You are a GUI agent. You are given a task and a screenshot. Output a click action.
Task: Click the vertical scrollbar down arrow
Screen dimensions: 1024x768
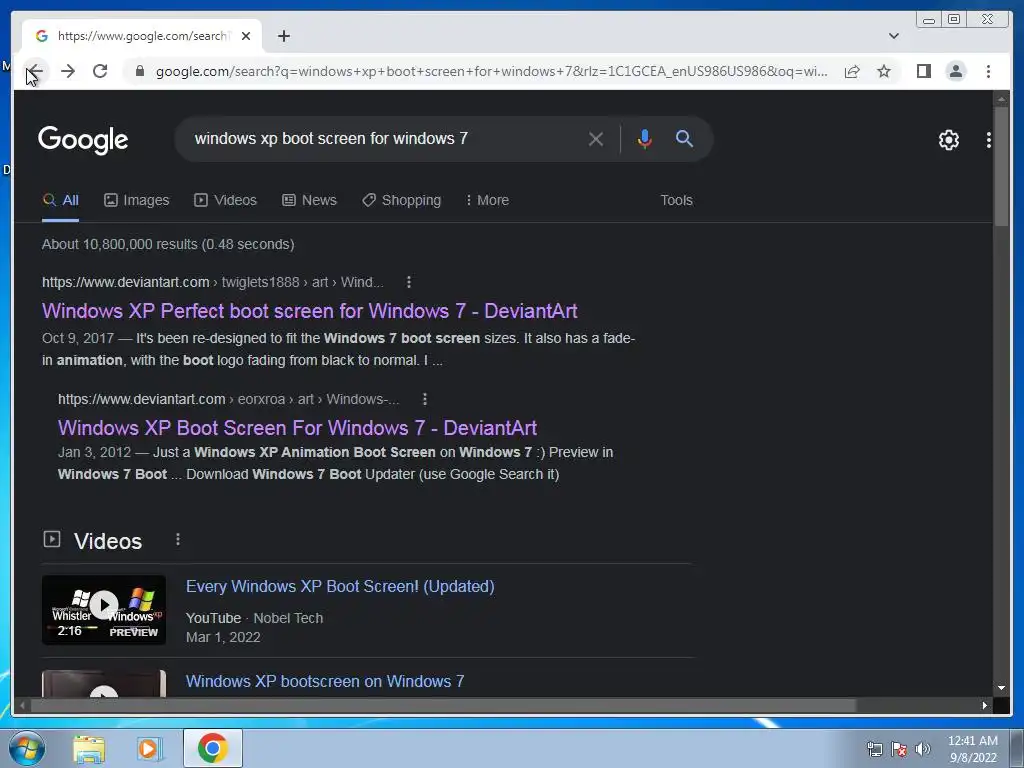click(1001, 688)
